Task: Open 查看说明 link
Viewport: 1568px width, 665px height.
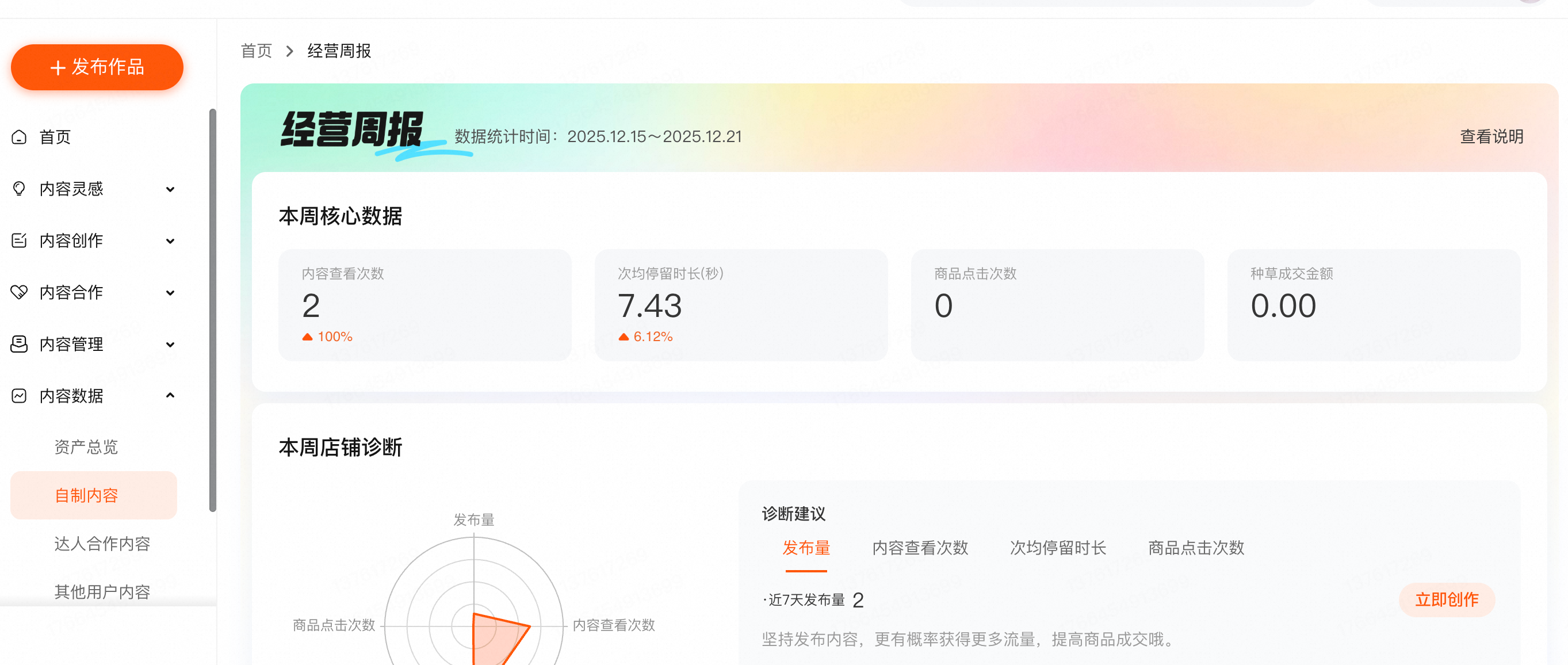Action: click(1491, 136)
